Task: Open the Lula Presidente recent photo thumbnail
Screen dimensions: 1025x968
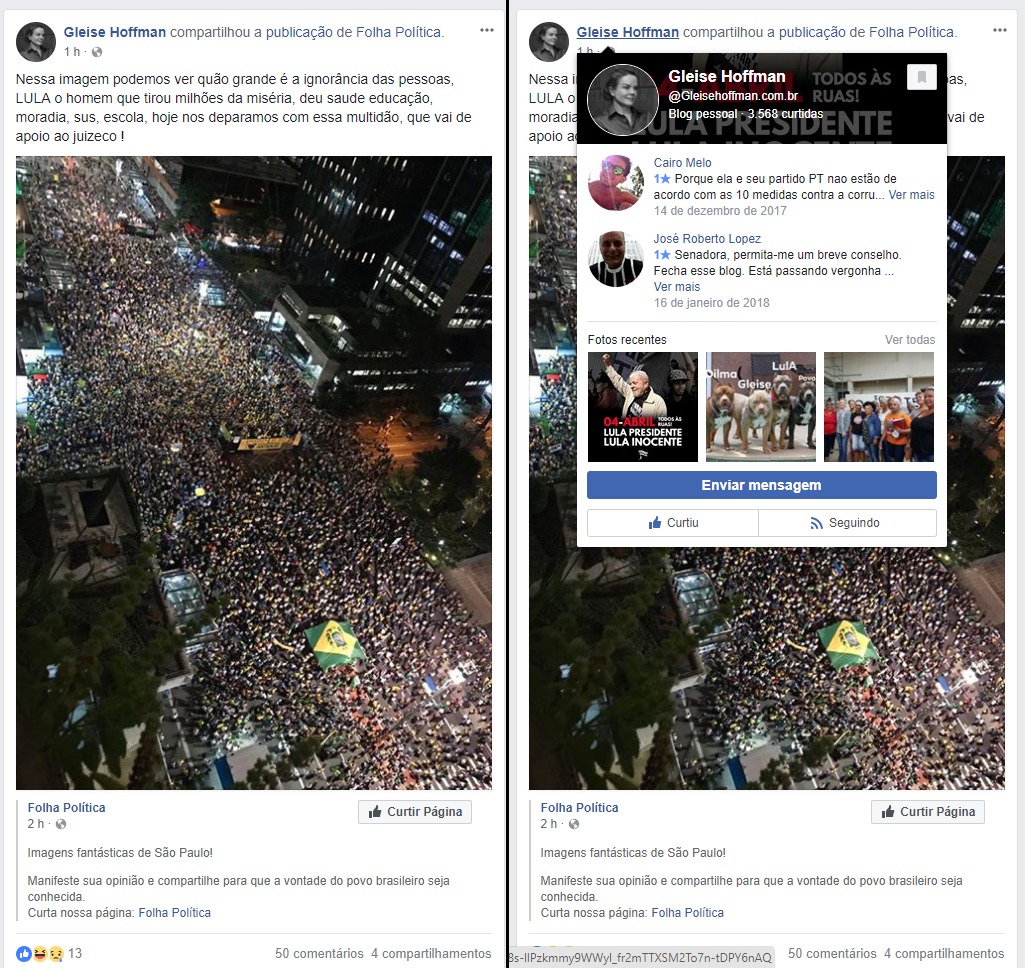Action: (643, 407)
